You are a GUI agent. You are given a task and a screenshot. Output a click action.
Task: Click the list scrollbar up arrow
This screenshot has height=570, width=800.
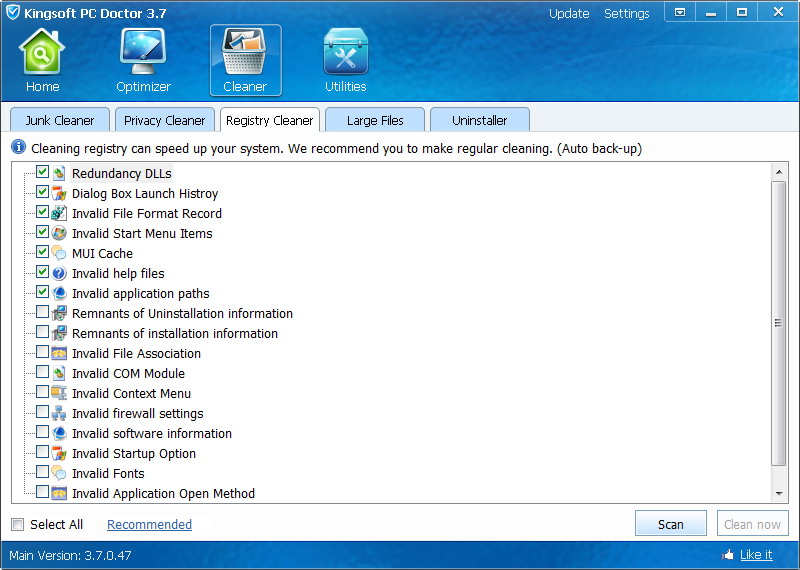pos(779,172)
